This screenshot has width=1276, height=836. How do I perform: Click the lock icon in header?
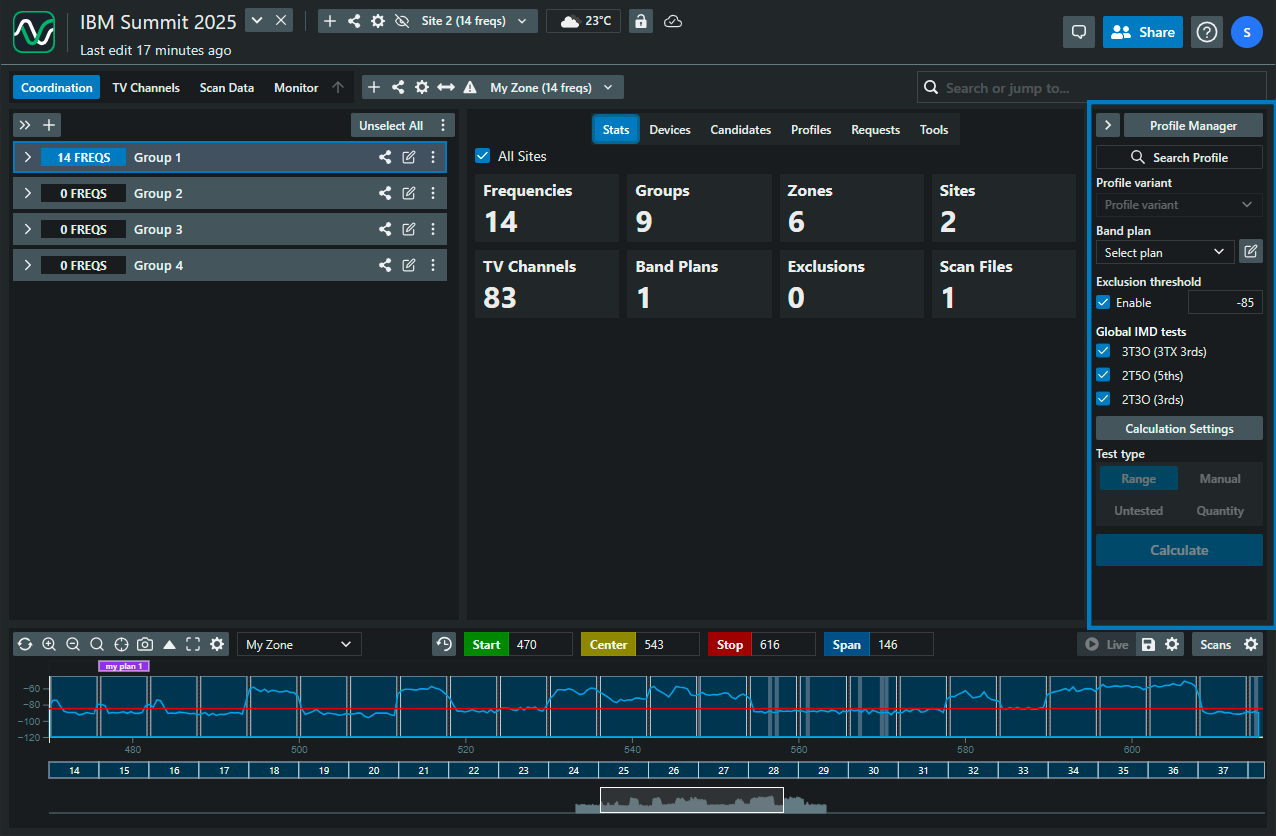point(641,21)
